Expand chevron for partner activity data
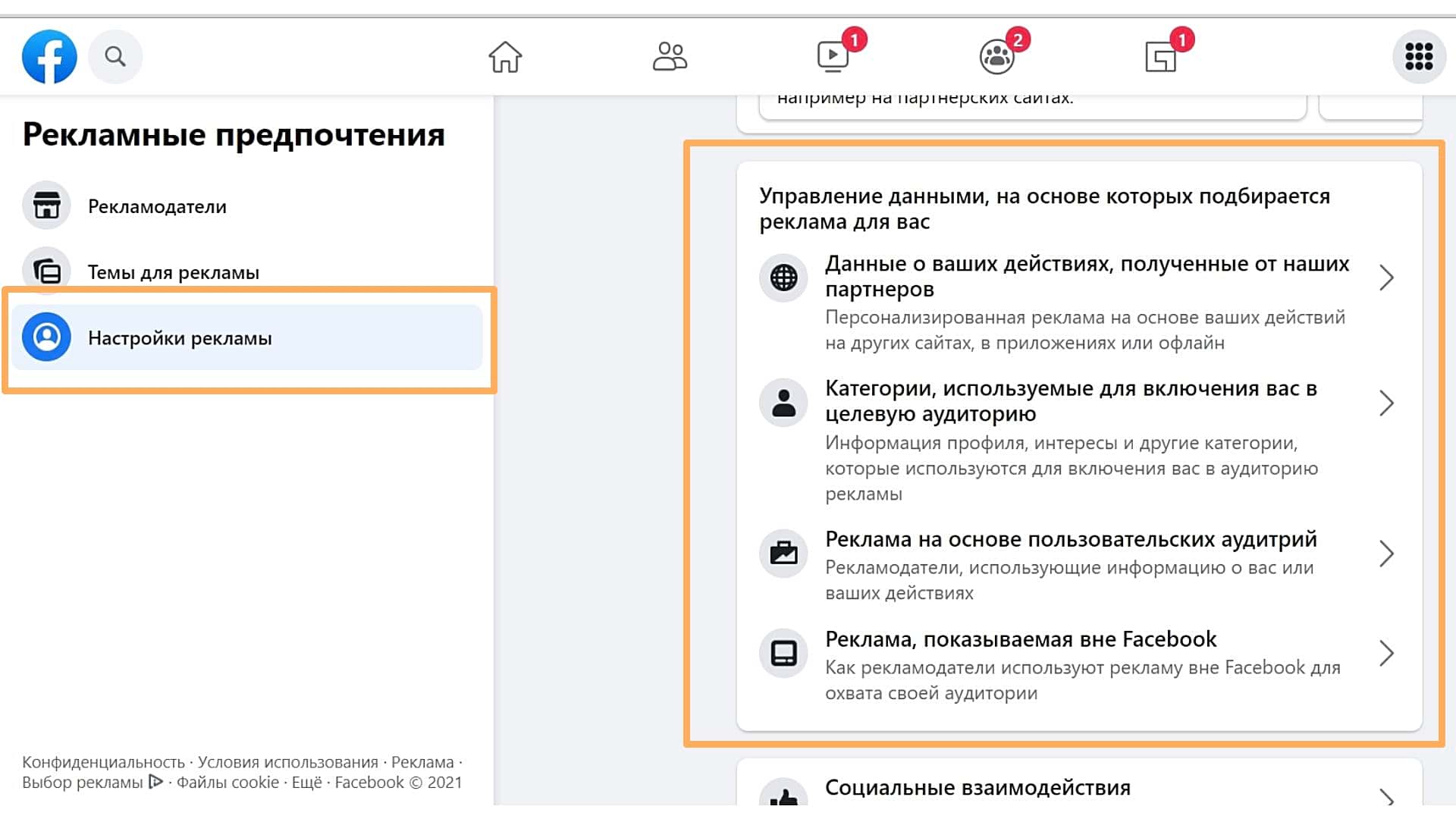 [x=1386, y=278]
